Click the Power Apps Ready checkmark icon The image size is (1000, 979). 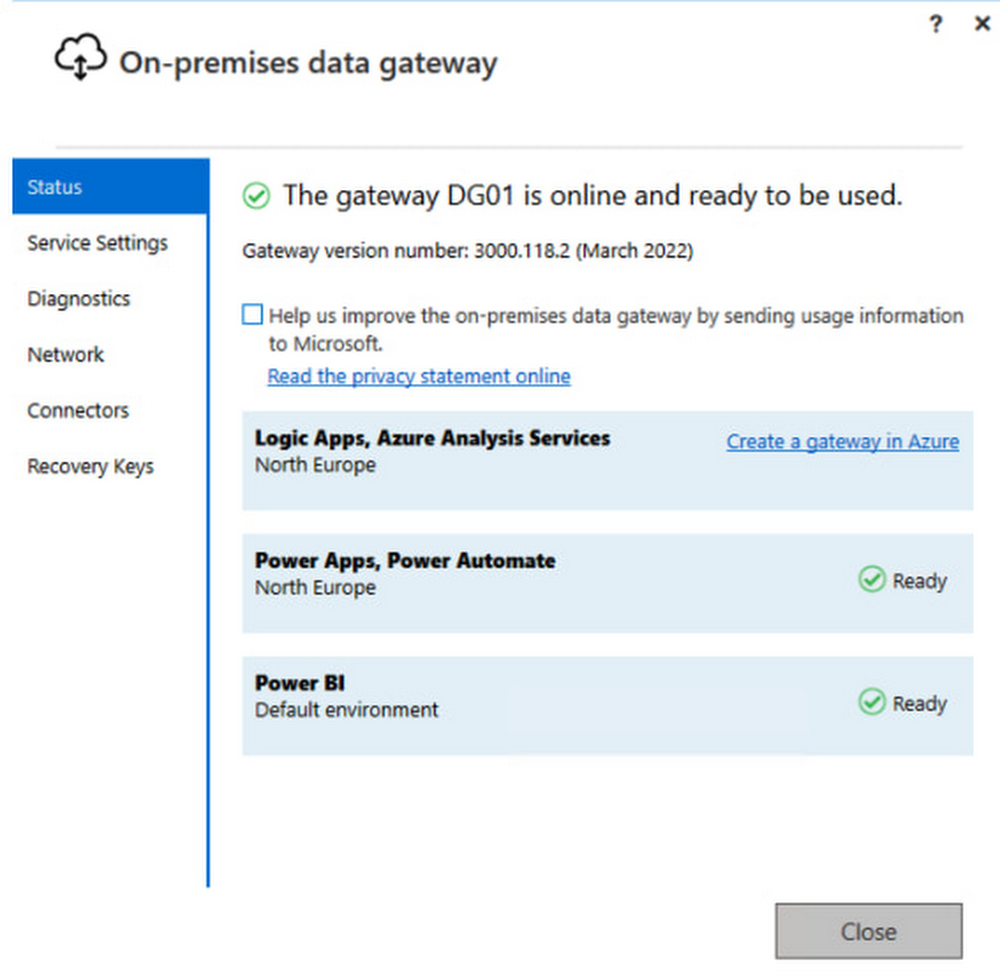tap(872, 580)
